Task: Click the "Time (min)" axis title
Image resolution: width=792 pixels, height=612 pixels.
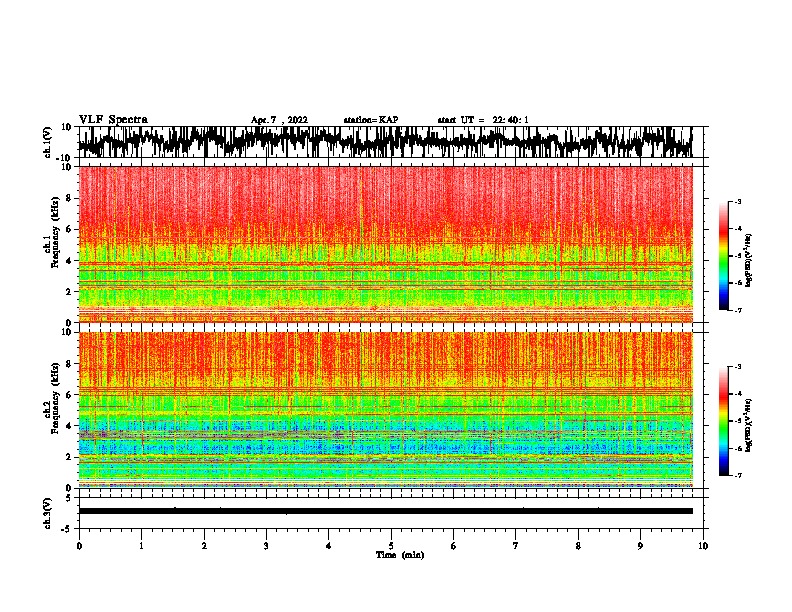Action: click(x=400, y=555)
